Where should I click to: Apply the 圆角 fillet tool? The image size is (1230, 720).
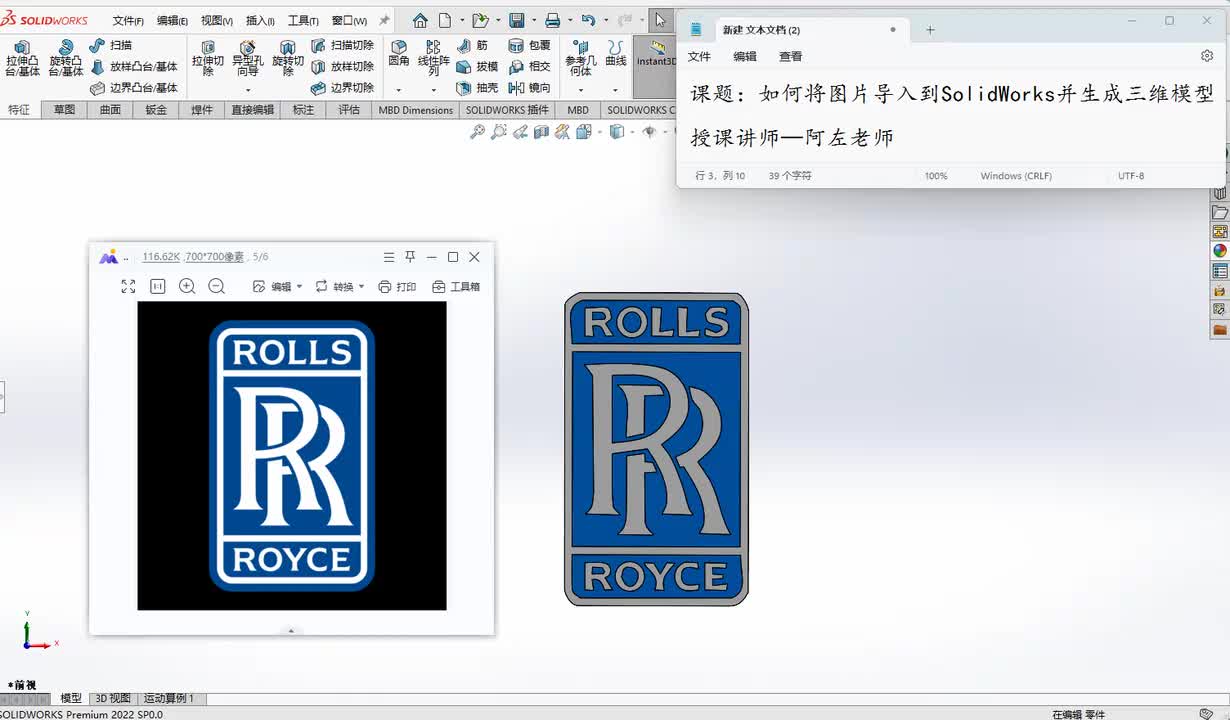399,53
